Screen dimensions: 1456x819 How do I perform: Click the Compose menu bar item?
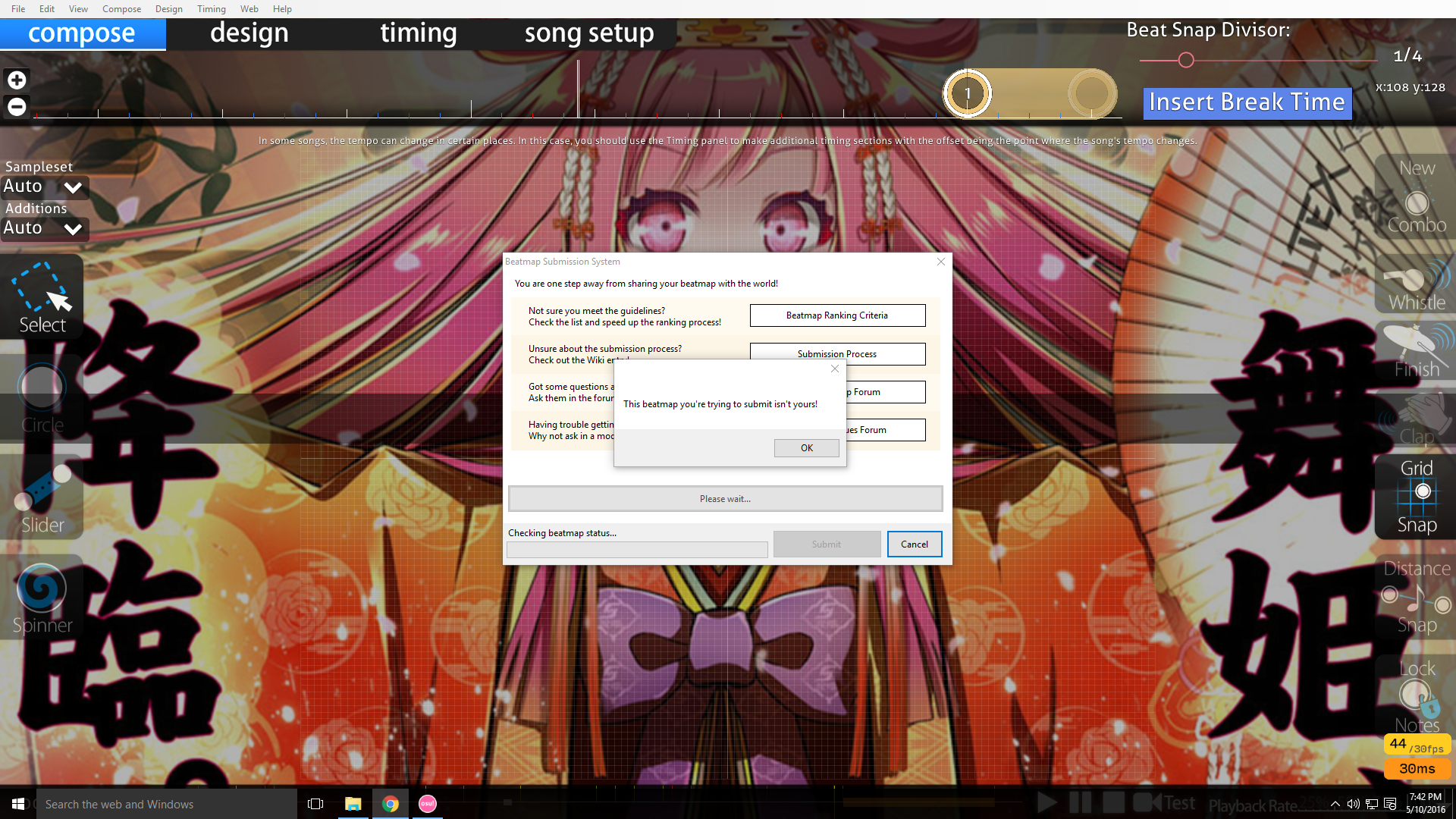point(119,9)
